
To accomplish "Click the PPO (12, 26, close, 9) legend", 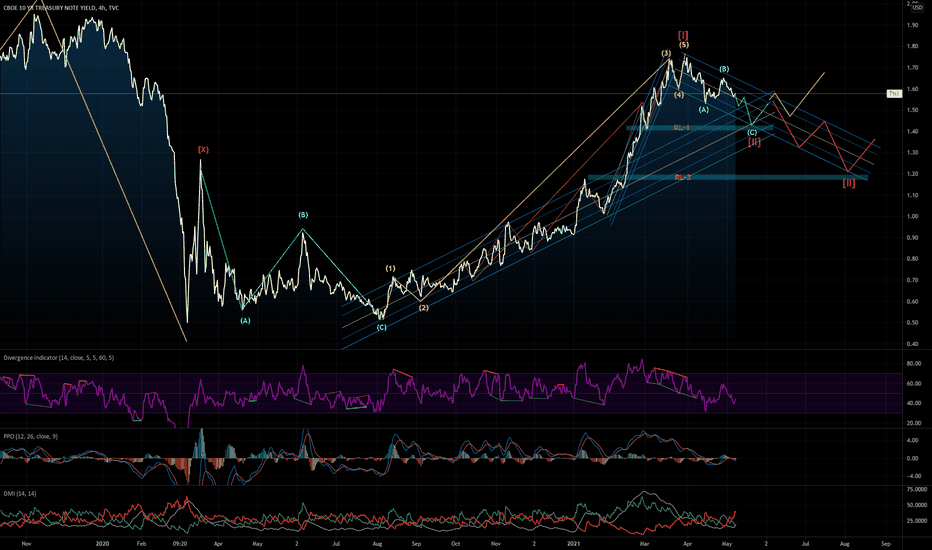I will pos(31,436).
